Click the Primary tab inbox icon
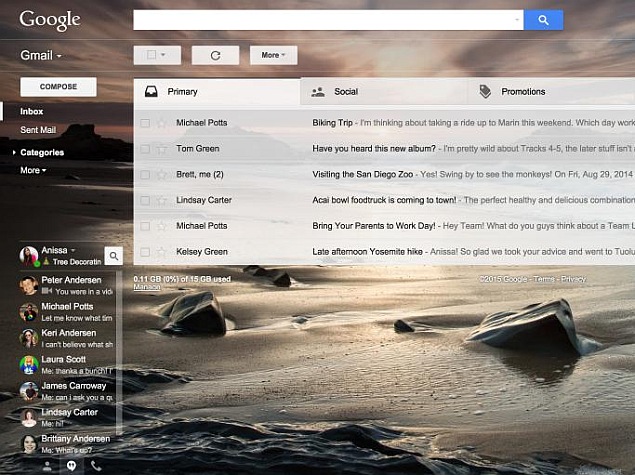 [x=151, y=92]
